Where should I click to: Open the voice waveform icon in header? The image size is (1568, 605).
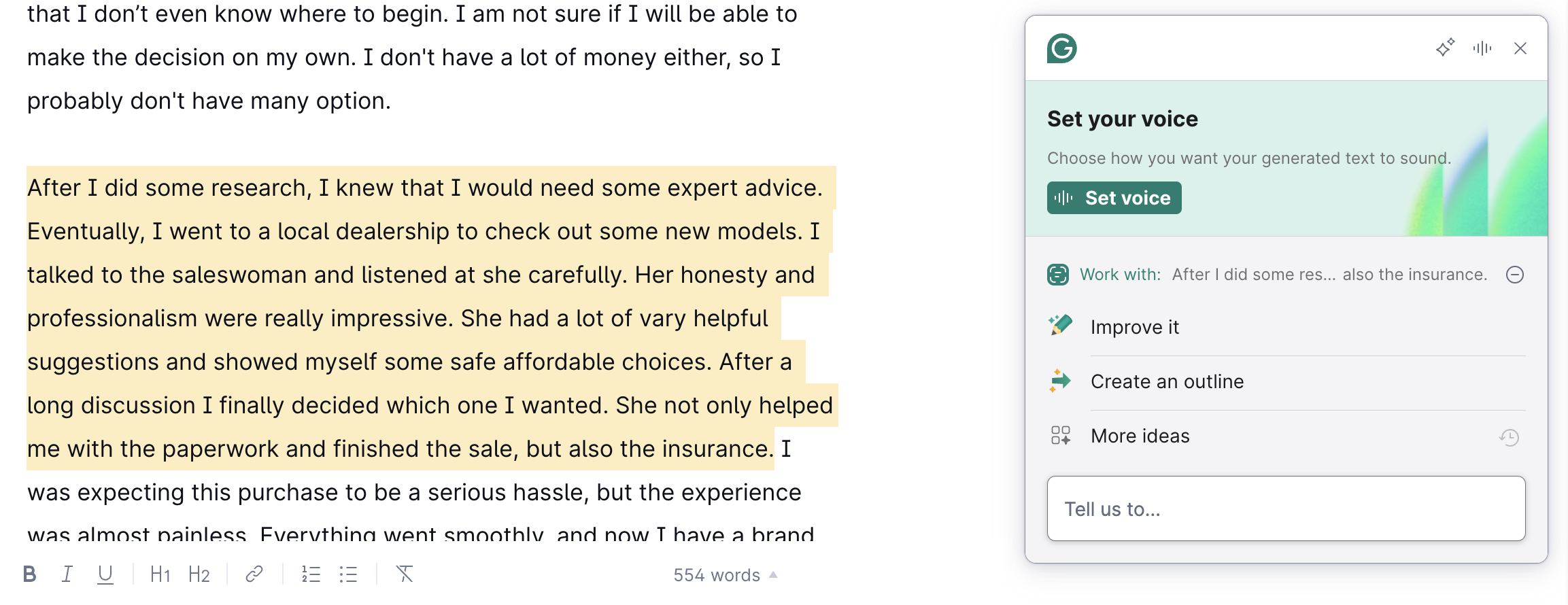[x=1482, y=48]
